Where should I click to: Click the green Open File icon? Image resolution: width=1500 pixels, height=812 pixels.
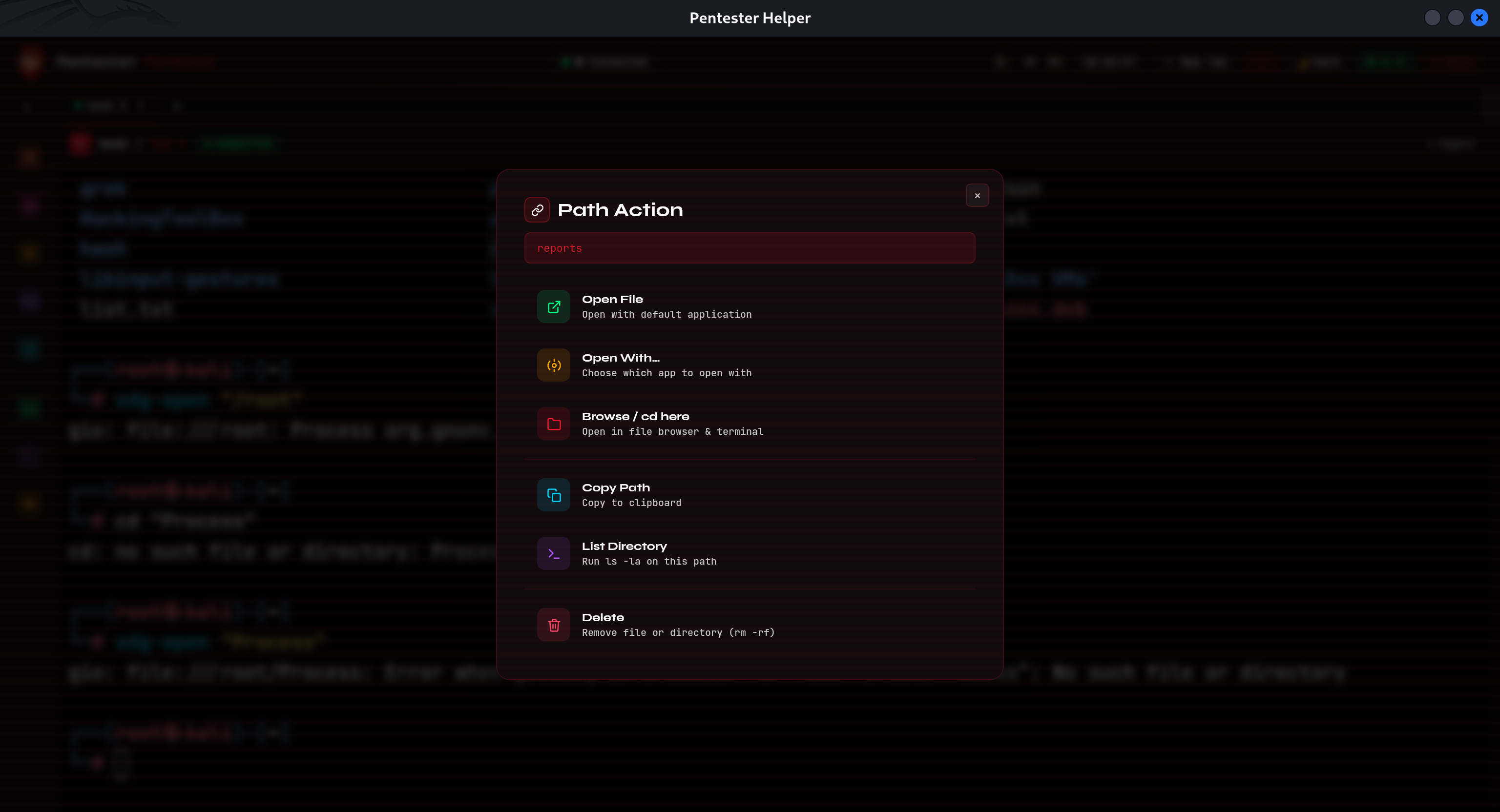(x=553, y=307)
